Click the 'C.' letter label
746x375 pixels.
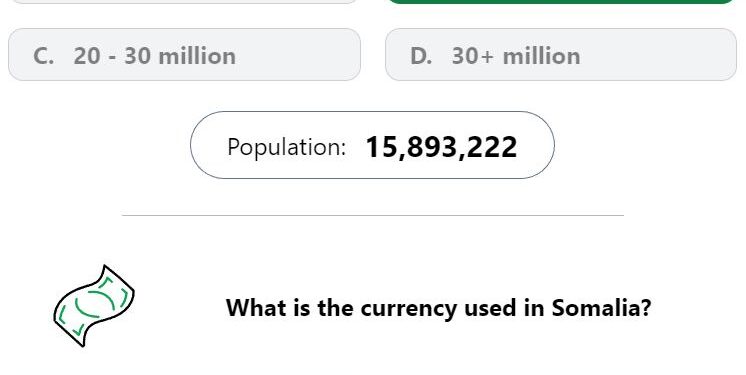[x=43, y=56]
